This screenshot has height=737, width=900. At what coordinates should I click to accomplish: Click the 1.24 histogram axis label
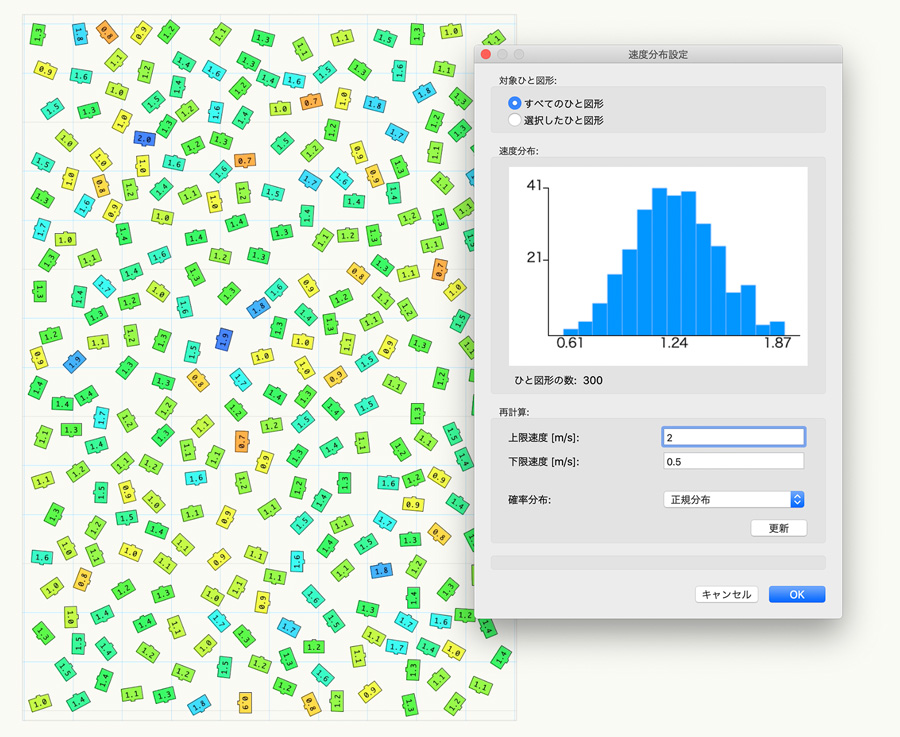click(674, 343)
